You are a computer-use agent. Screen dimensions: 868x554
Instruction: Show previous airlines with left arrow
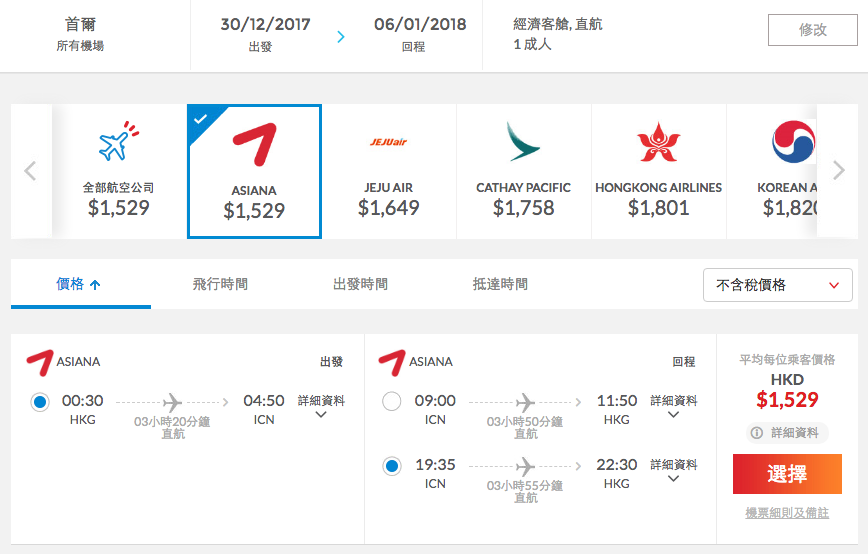pos(30,171)
